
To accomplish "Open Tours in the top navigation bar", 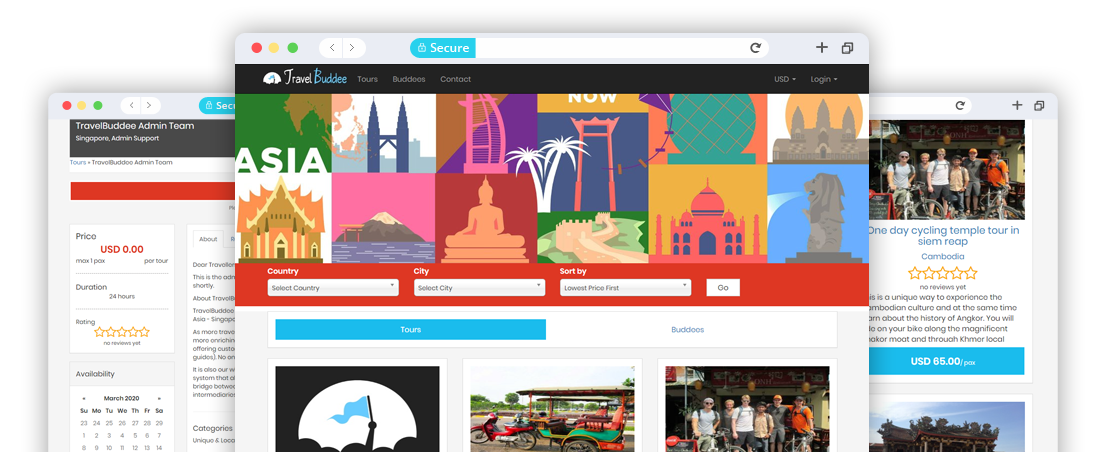I will coord(368,80).
